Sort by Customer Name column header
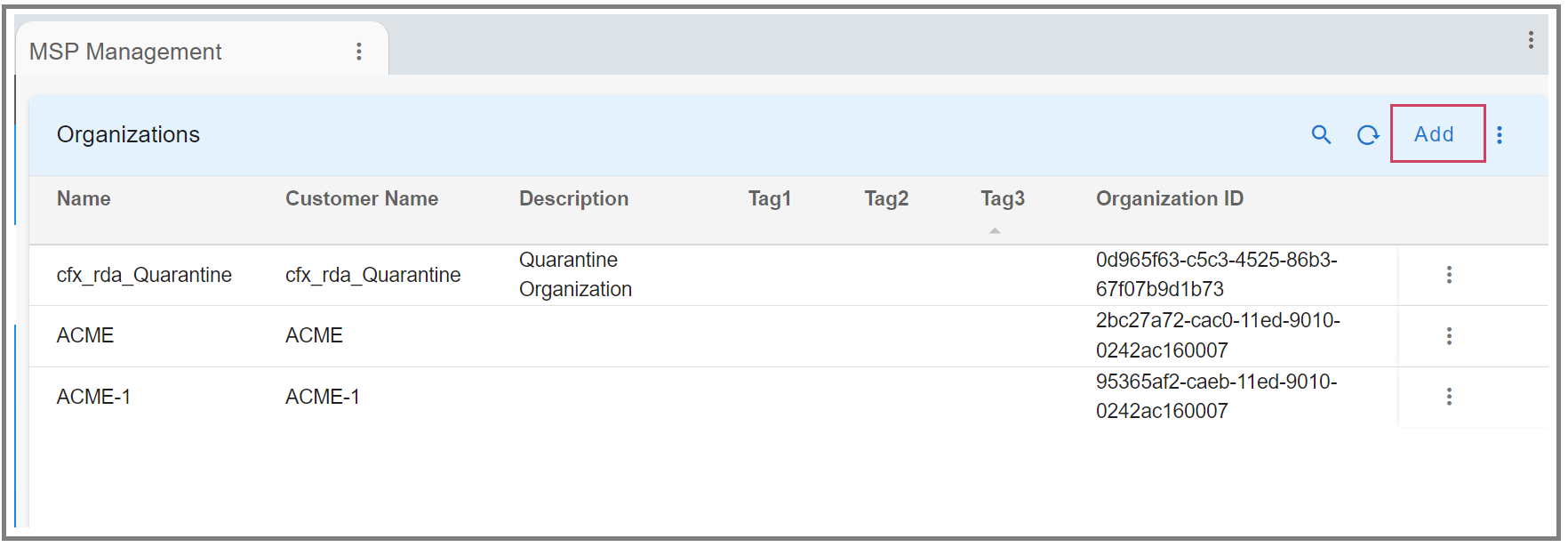 362,198
